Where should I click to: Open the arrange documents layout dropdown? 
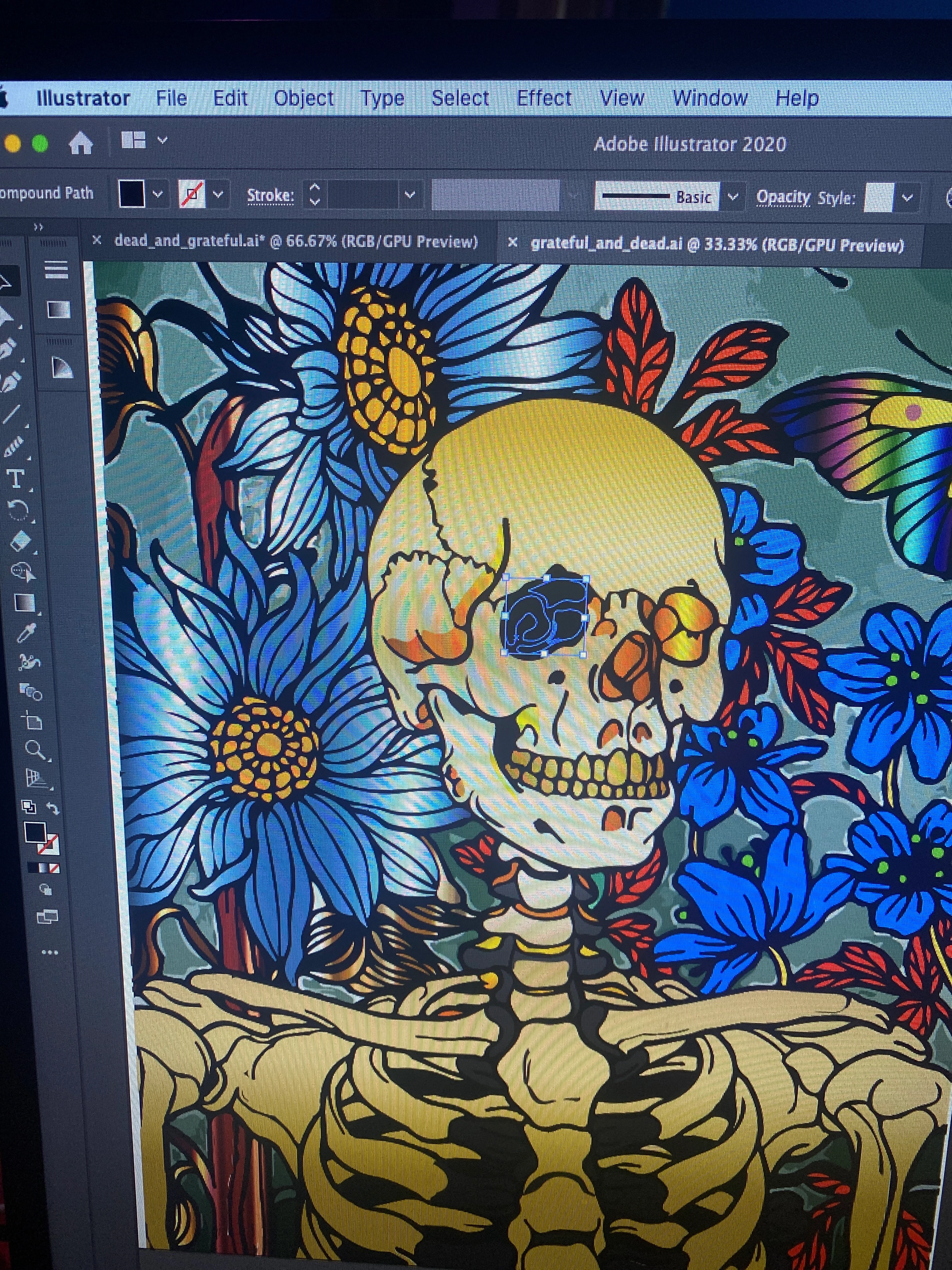click(x=162, y=140)
